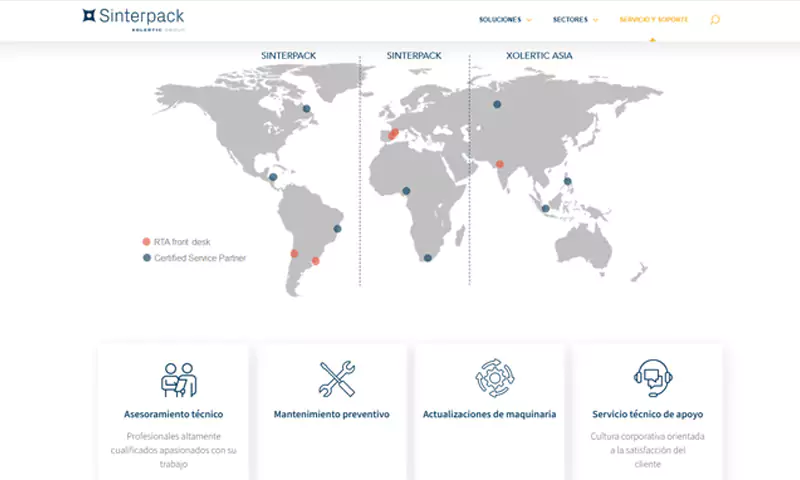This screenshot has width=800, height=480.
Task: Click the headset support icon
Action: point(653,378)
